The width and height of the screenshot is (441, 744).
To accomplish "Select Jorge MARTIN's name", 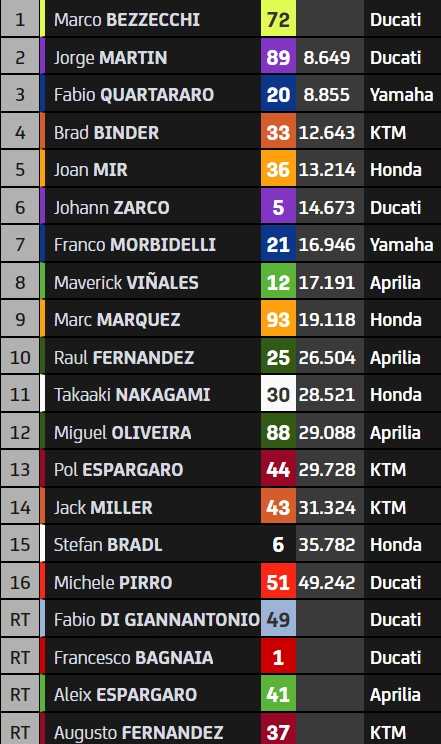I will click(111, 58).
